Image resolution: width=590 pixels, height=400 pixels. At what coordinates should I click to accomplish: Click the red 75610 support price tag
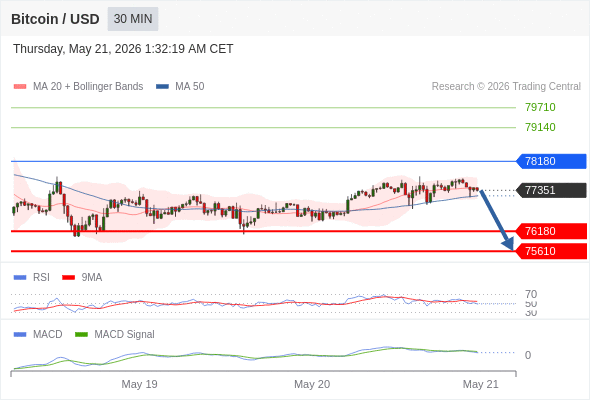(551, 251)
